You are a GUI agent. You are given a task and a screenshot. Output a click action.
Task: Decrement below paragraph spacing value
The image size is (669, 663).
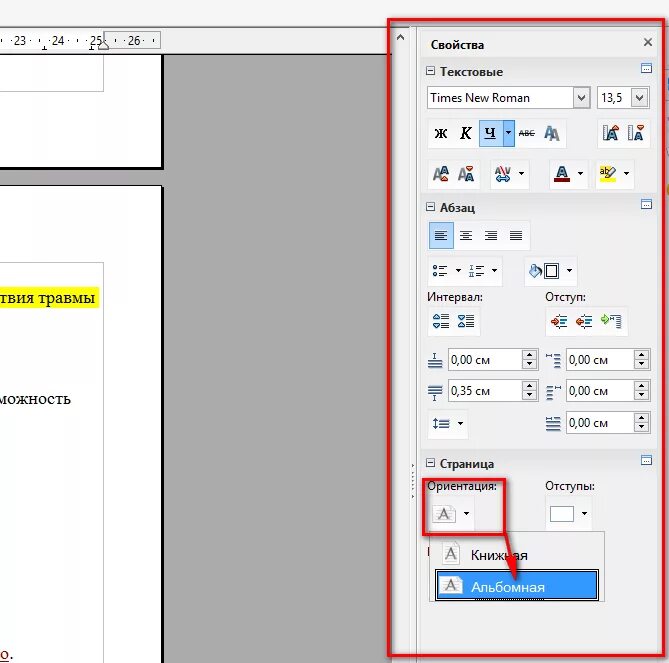coord(529,396)
